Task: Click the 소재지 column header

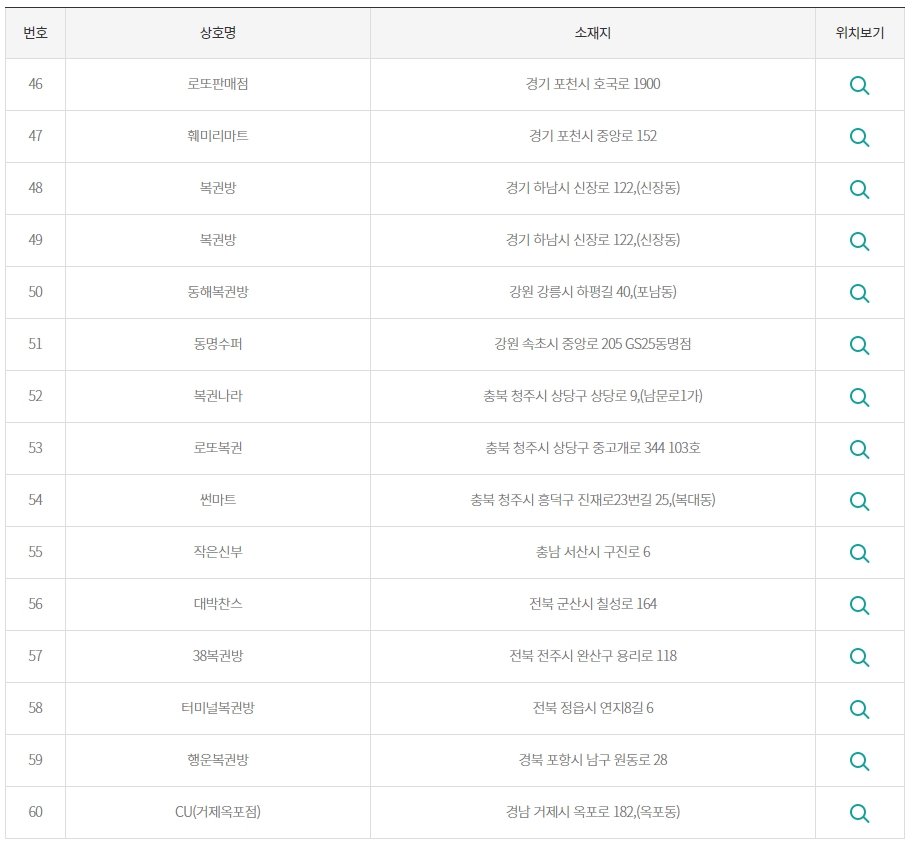Action: [x=593, y=33]
